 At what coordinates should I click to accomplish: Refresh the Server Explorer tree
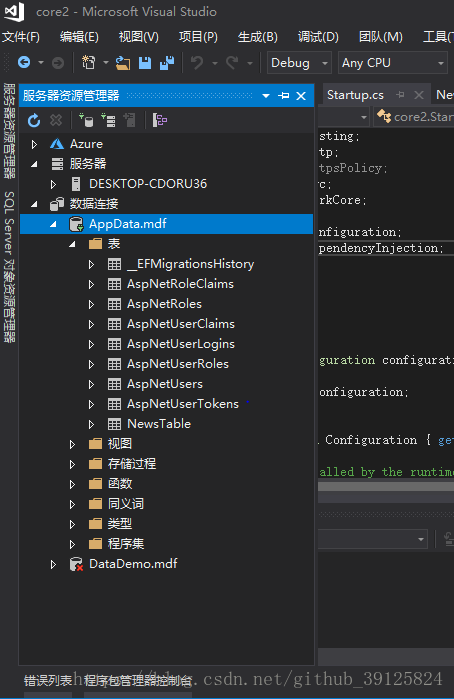pos(34,120)
